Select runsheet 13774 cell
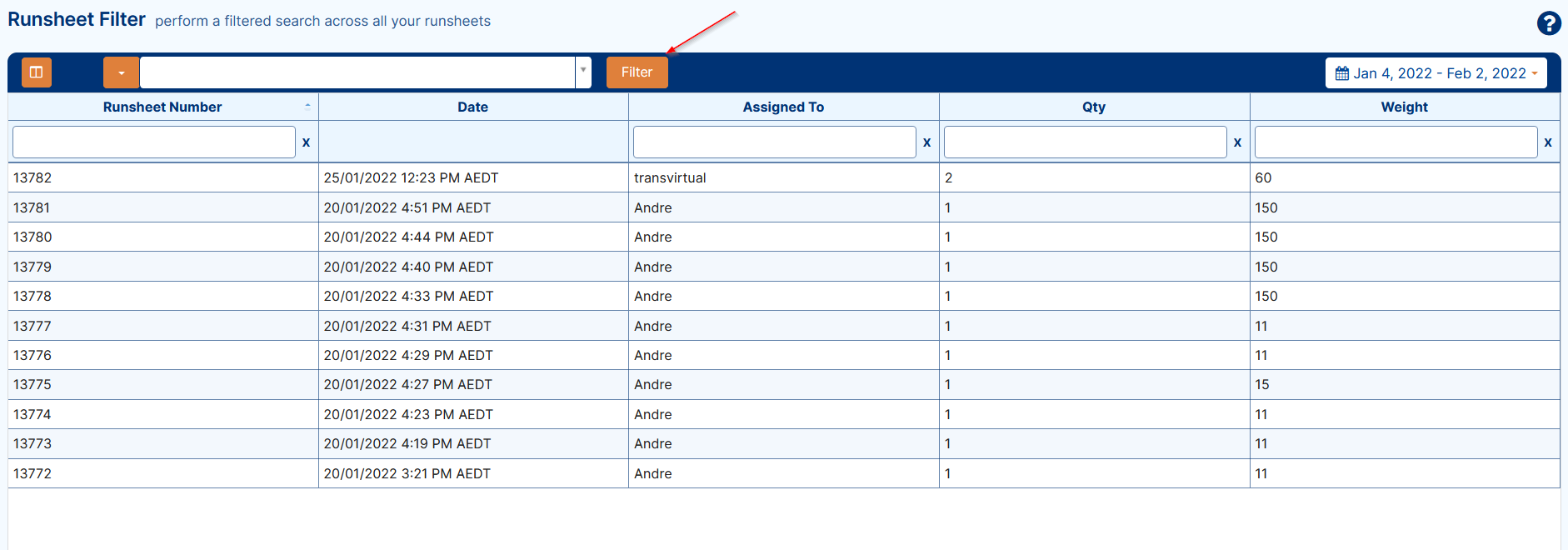 (163, 414)
